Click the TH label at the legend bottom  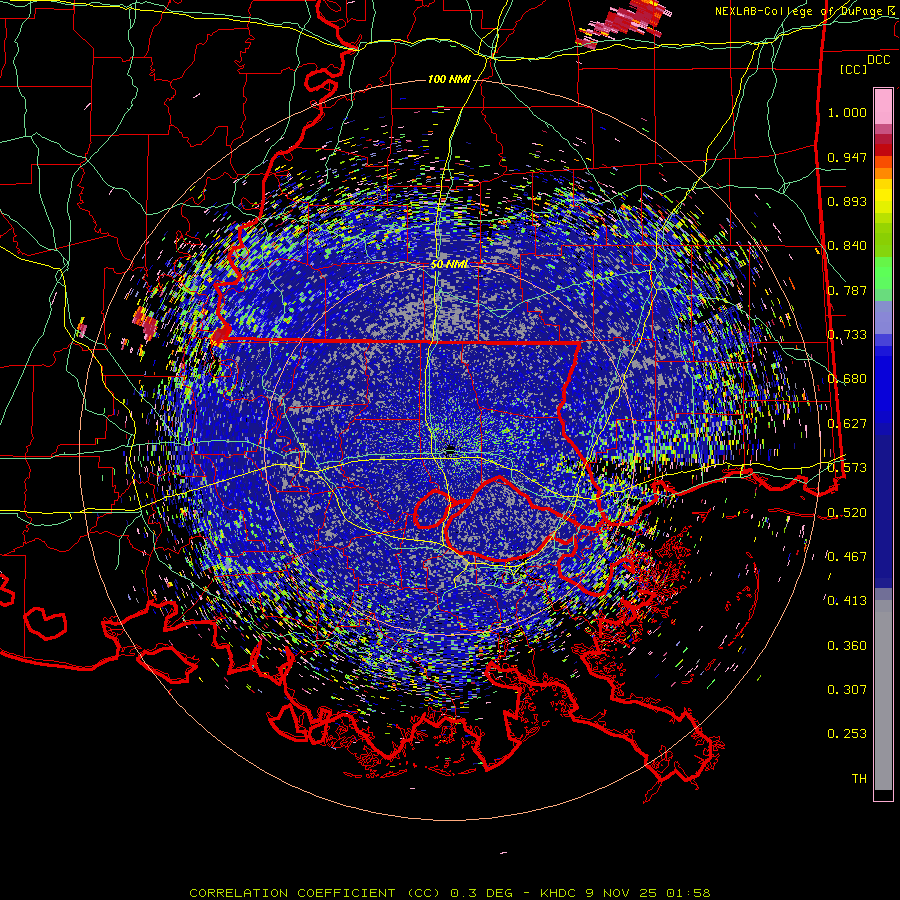coord(859,779)
